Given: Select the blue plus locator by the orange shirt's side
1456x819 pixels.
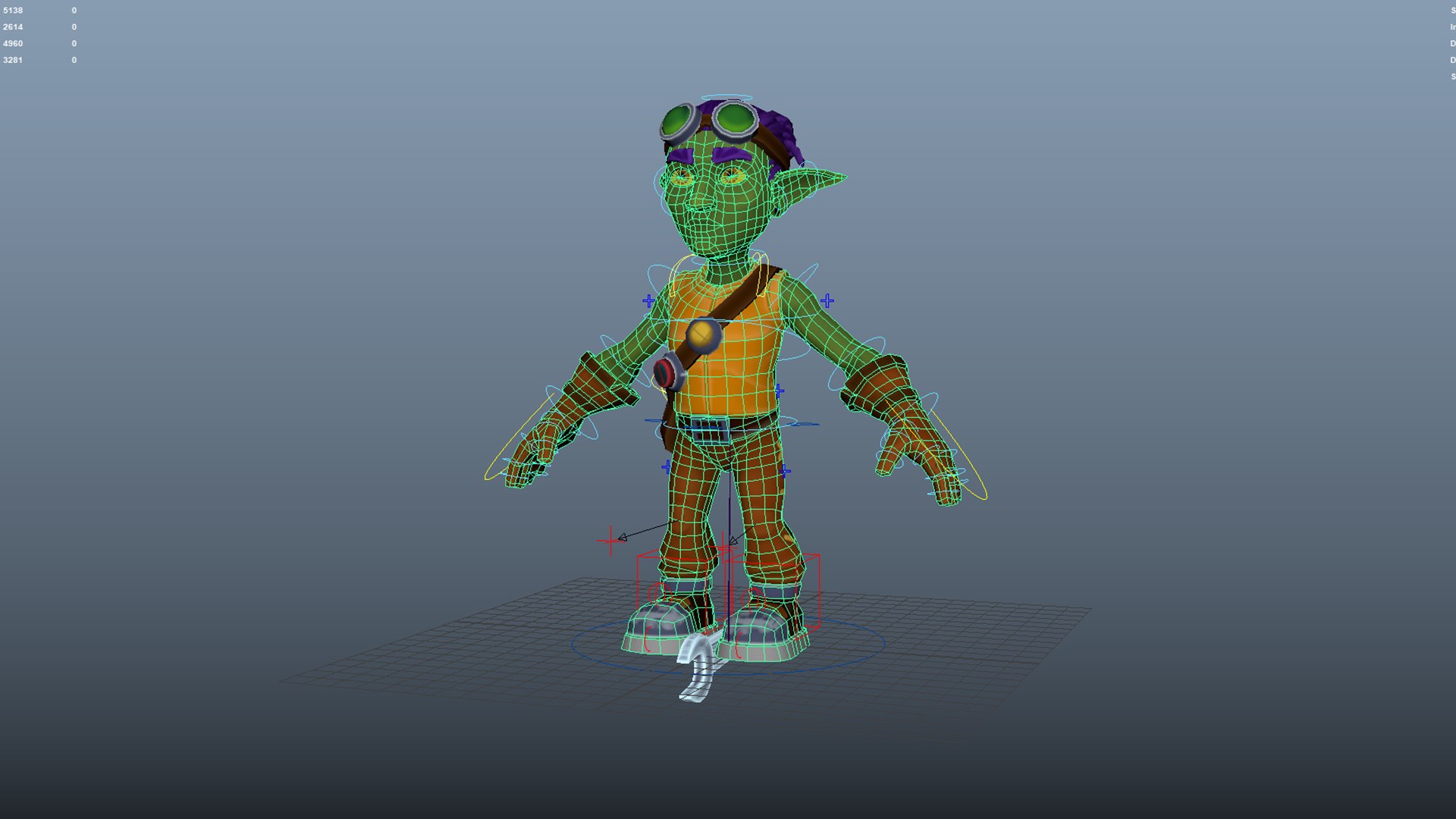Looking at the screenshot, I should coord(779,391).
